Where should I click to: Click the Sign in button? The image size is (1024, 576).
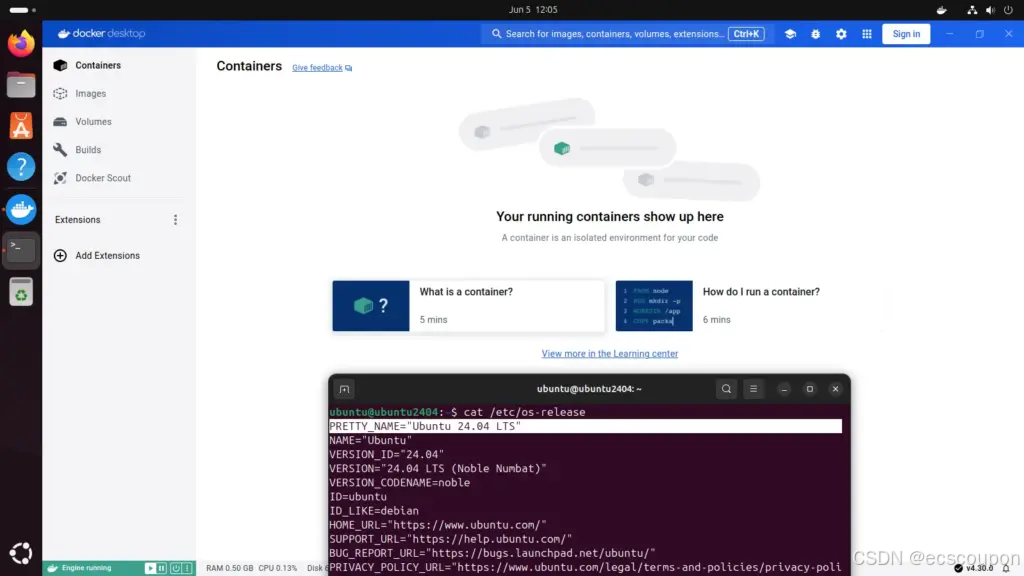coord(906,34)
